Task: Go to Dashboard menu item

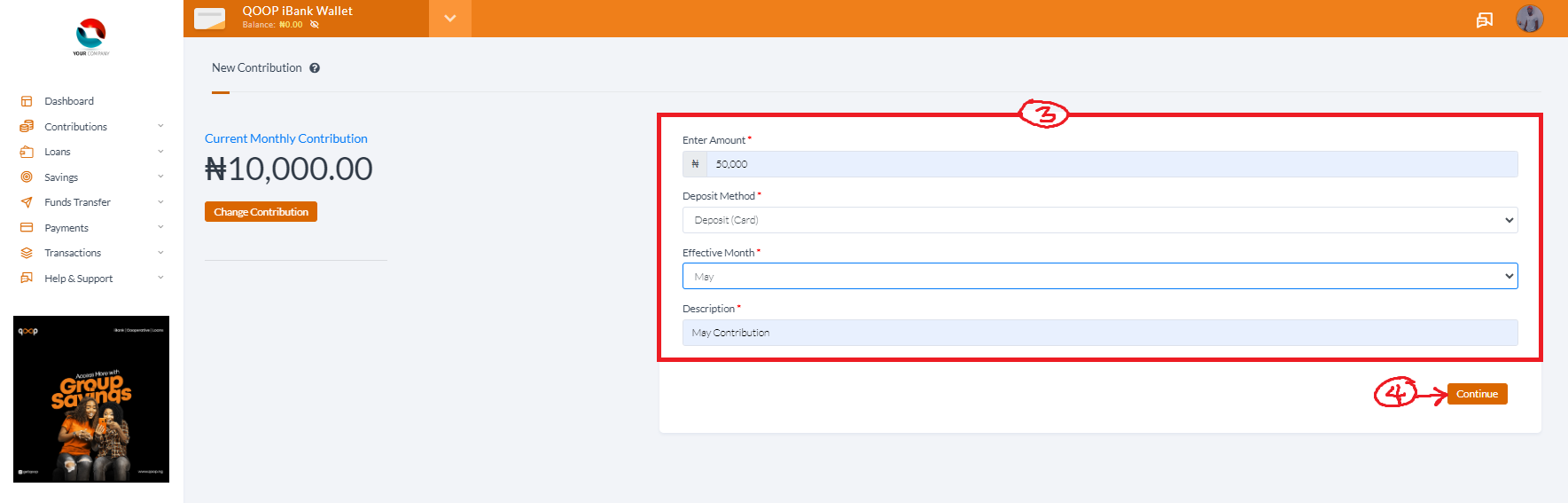Action: tap(69, 101)
